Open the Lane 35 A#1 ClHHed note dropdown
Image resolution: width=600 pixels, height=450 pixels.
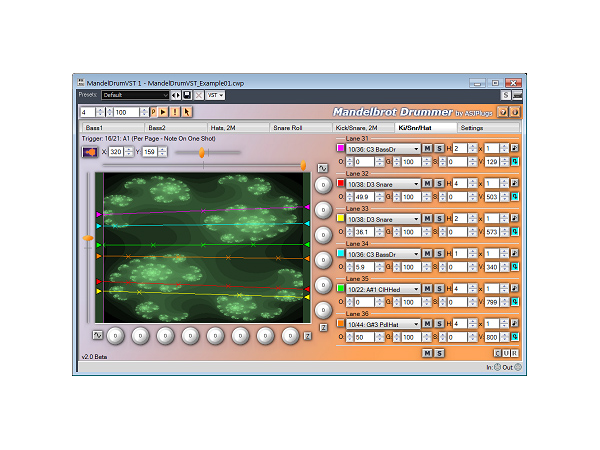coord(383,289)
